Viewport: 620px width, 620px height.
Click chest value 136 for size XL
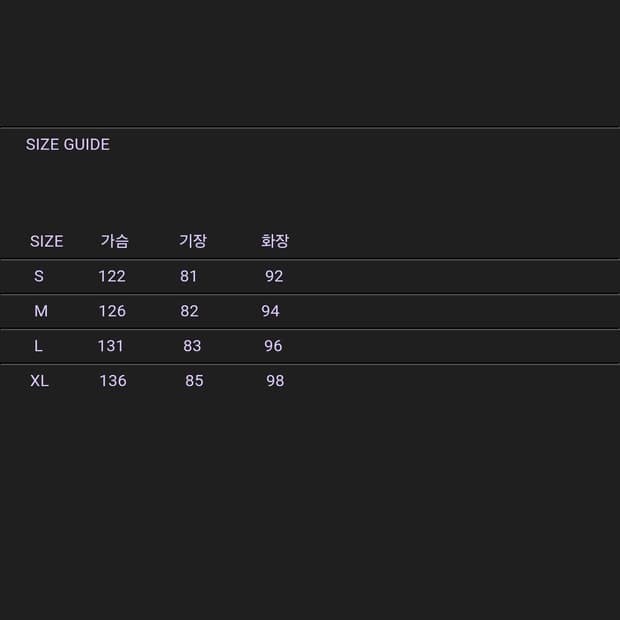click(113, 381)
